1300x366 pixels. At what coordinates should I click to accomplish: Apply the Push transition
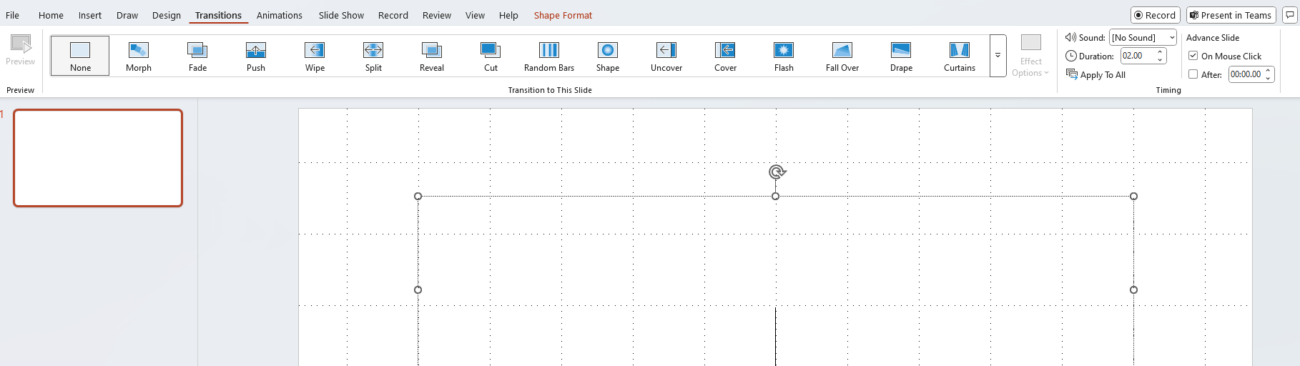pyautogui.click(x=256, y=56)
